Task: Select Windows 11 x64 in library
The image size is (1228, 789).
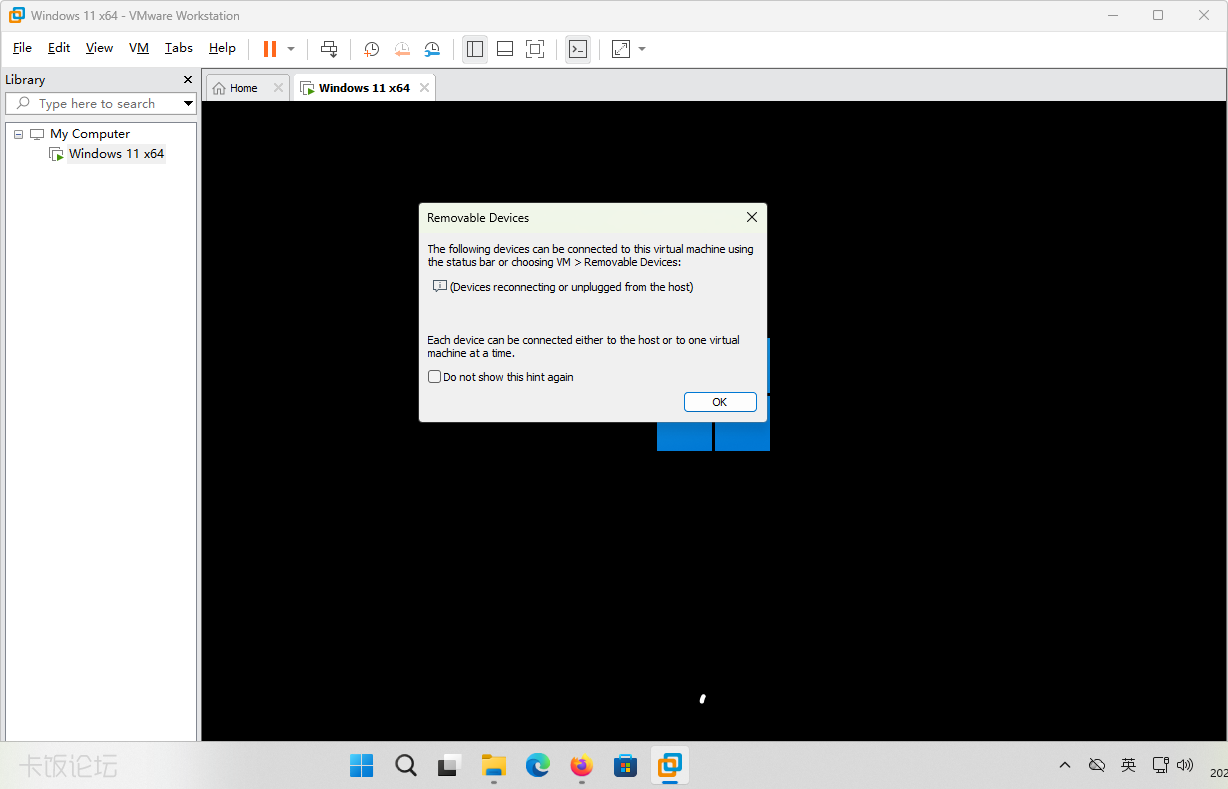Action: (x=116, y=154)
